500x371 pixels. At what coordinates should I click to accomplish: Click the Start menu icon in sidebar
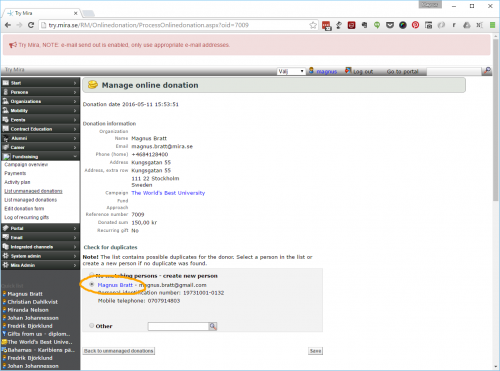pos(6,83)
